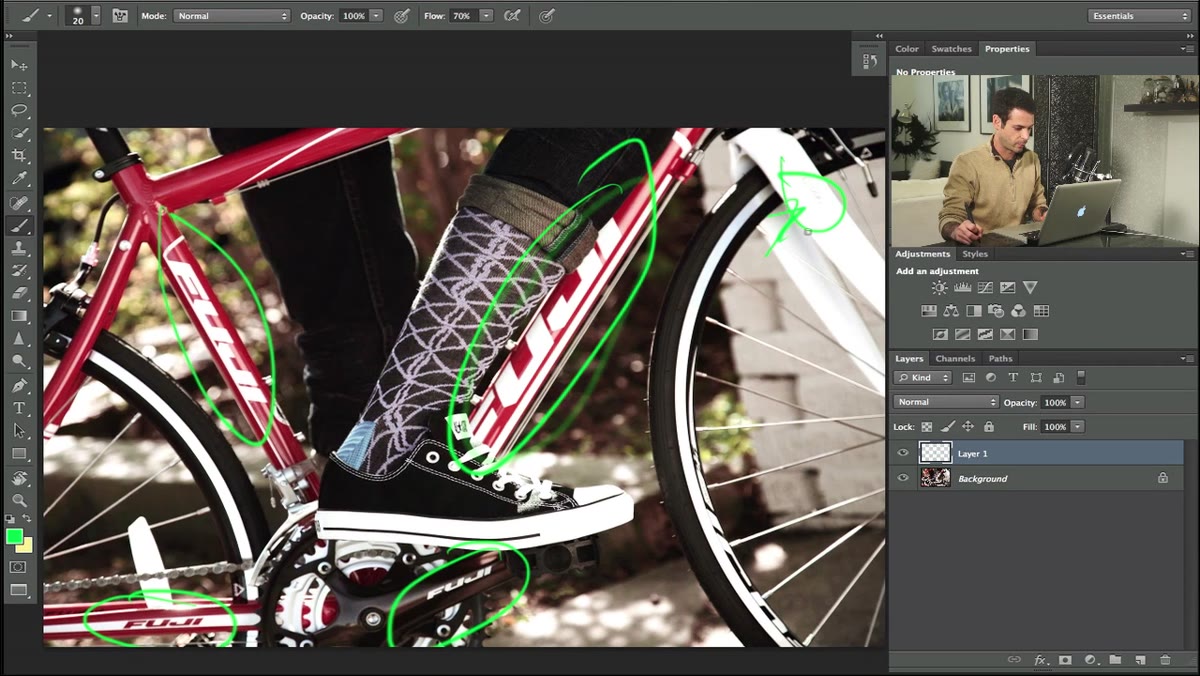
Task: Select the History Brush tool
Action: click(19, 271)
